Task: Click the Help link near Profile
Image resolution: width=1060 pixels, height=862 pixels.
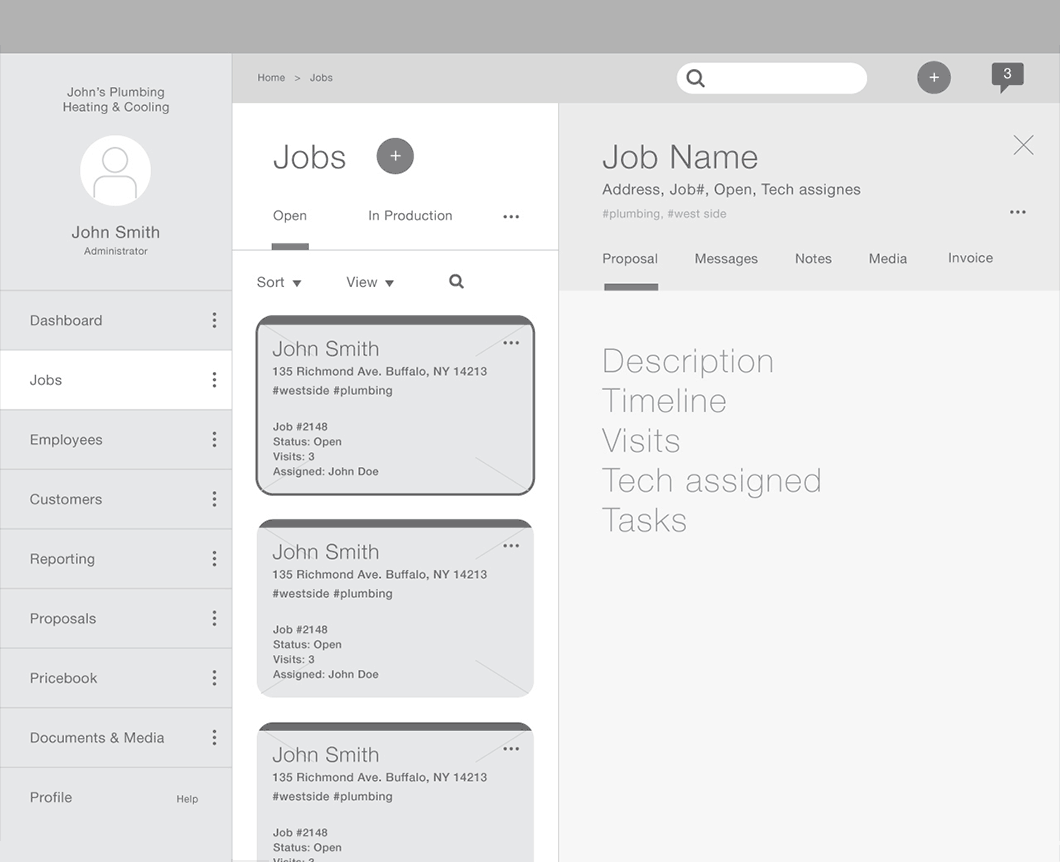Action: tap(187, 798)
